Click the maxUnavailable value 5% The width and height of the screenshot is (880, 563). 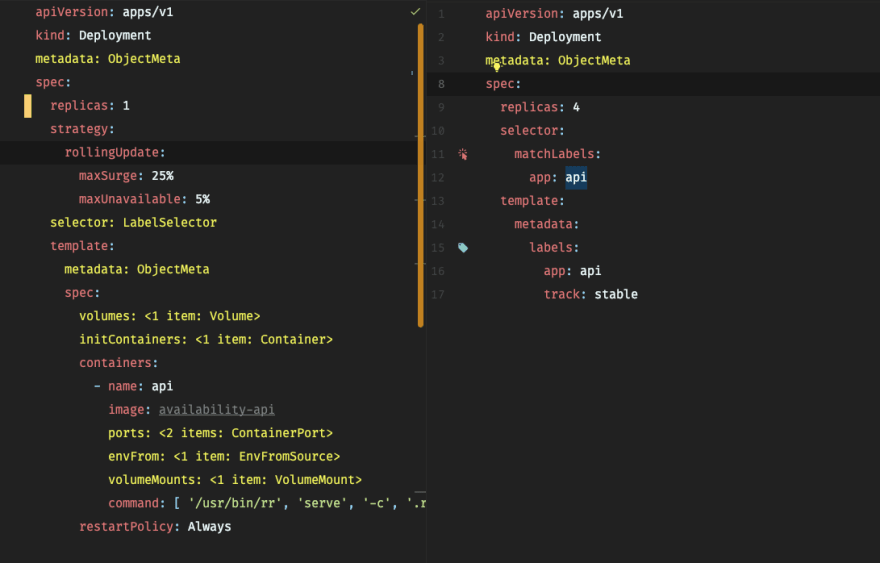coord(203,199)
